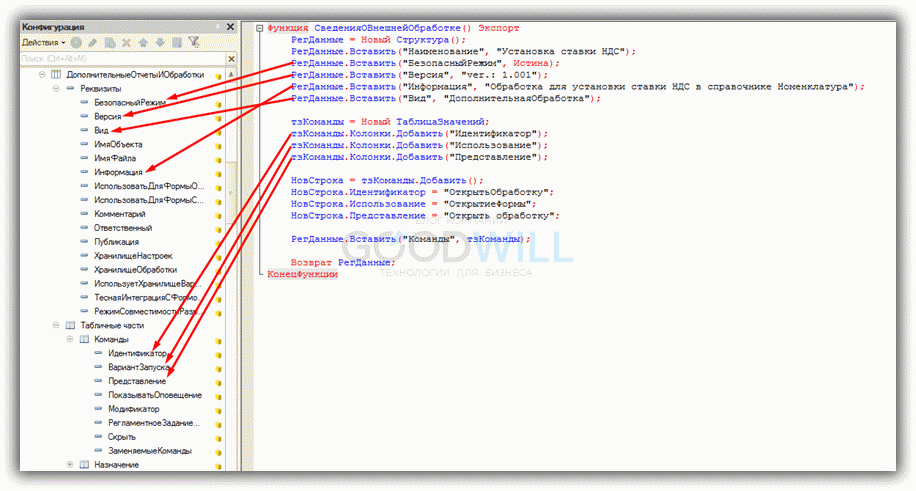Click the red X delete toolbar icon
916x491 pixels.
(x=125, y=42)
